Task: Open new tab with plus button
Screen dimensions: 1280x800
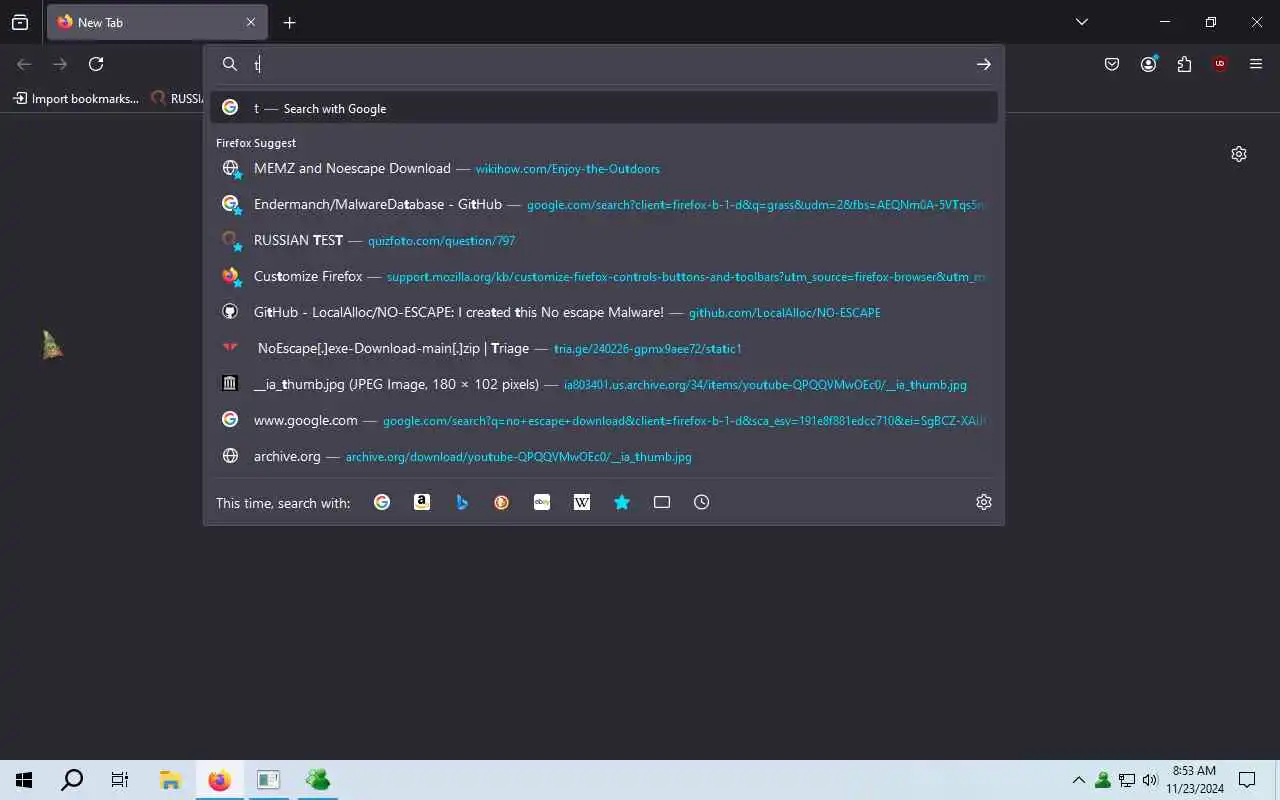Action: click(289, 22)
